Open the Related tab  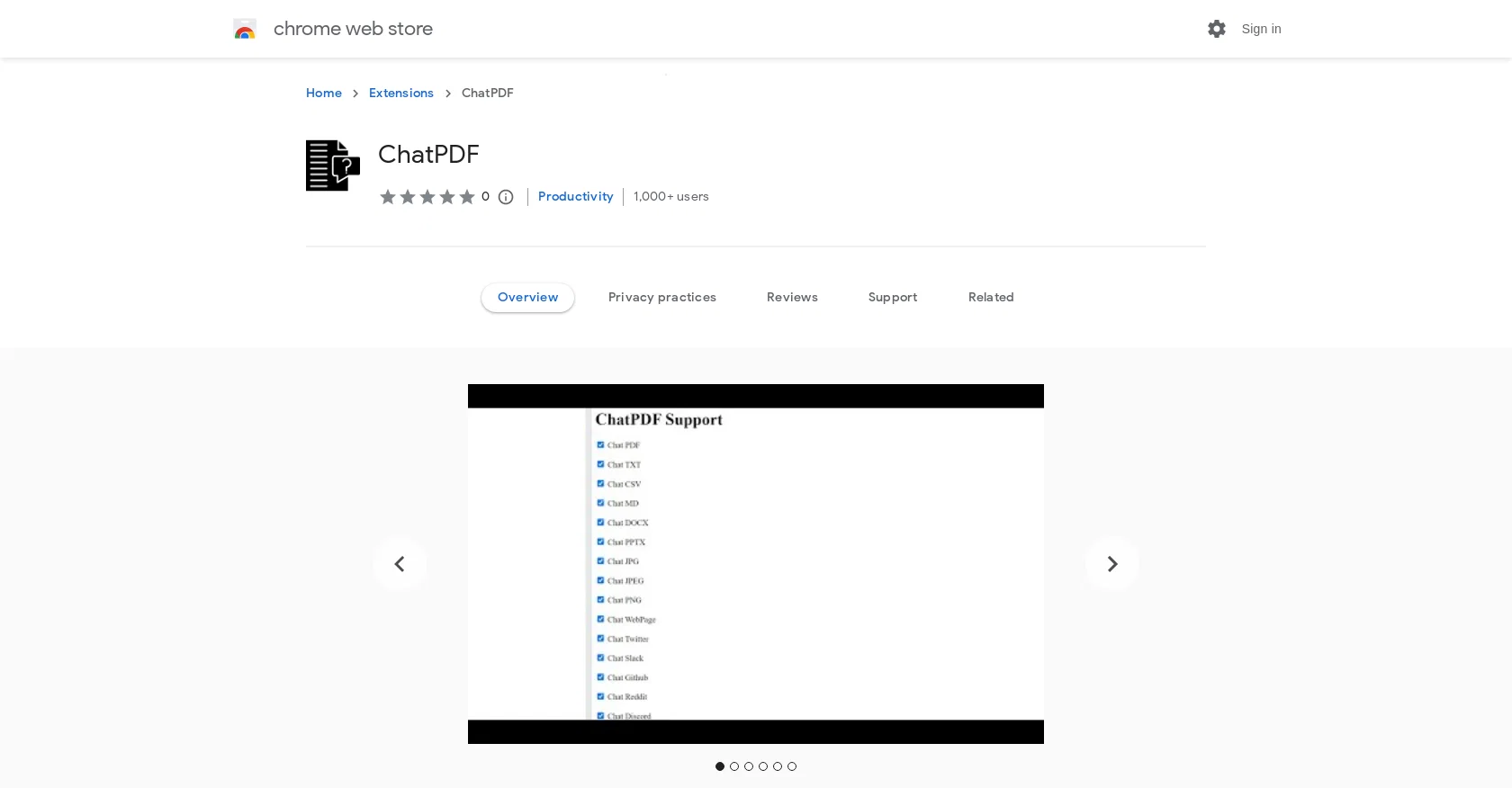tap(991, 297)
